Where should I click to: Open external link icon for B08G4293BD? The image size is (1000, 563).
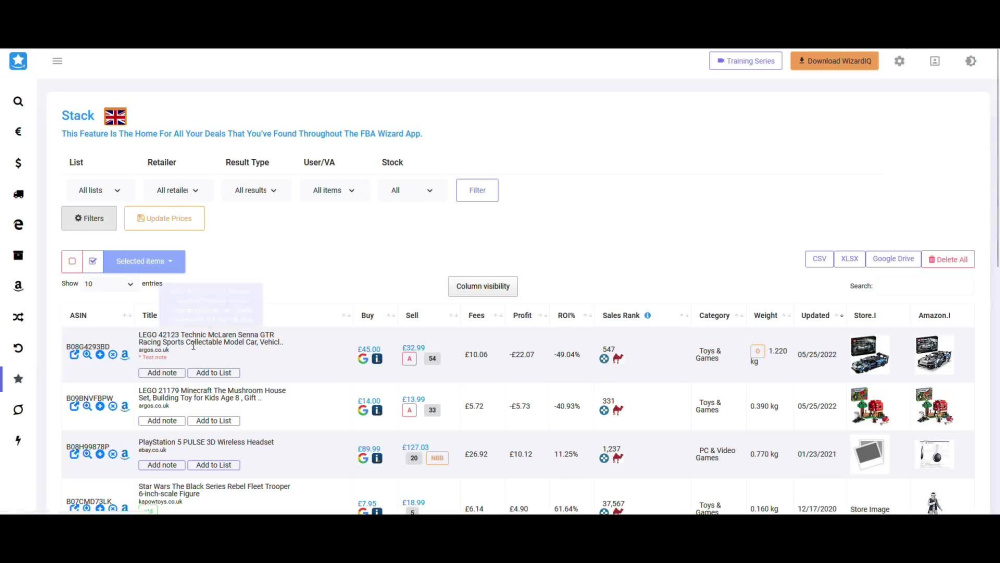coord(74,355)
